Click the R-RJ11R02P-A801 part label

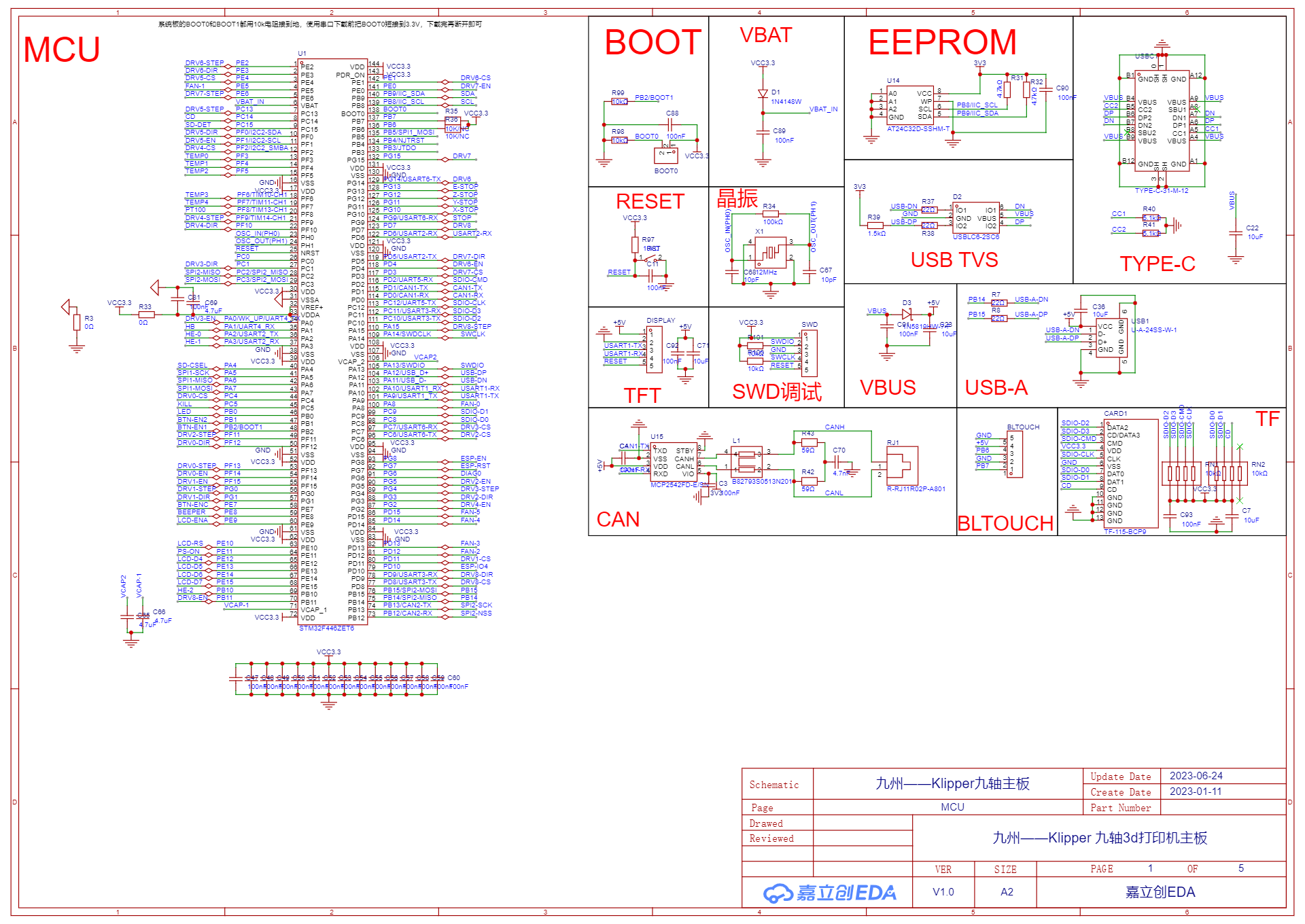pyautogui.click(x=916, y=489)
